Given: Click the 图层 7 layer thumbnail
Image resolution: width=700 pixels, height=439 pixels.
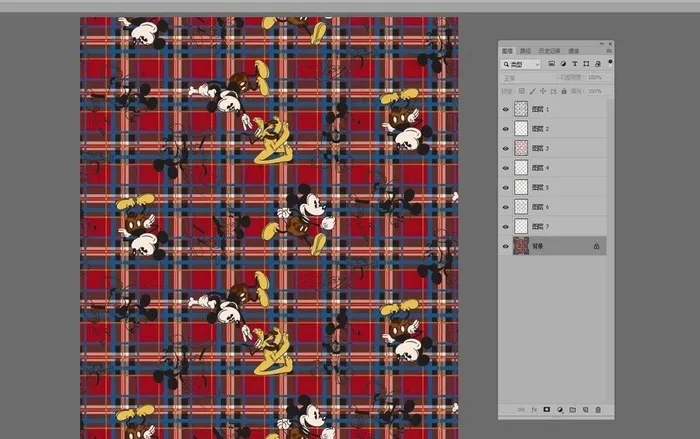Looking at the screenshot, I should 521,226.
